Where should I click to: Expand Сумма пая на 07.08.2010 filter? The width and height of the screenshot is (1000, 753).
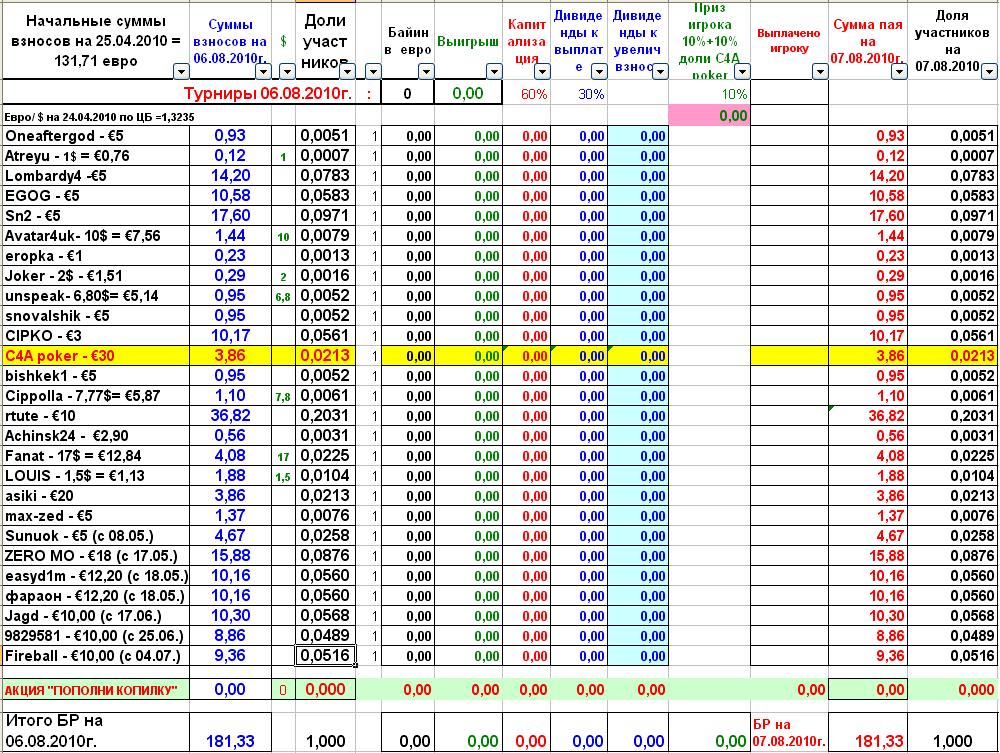coord(899,71)
